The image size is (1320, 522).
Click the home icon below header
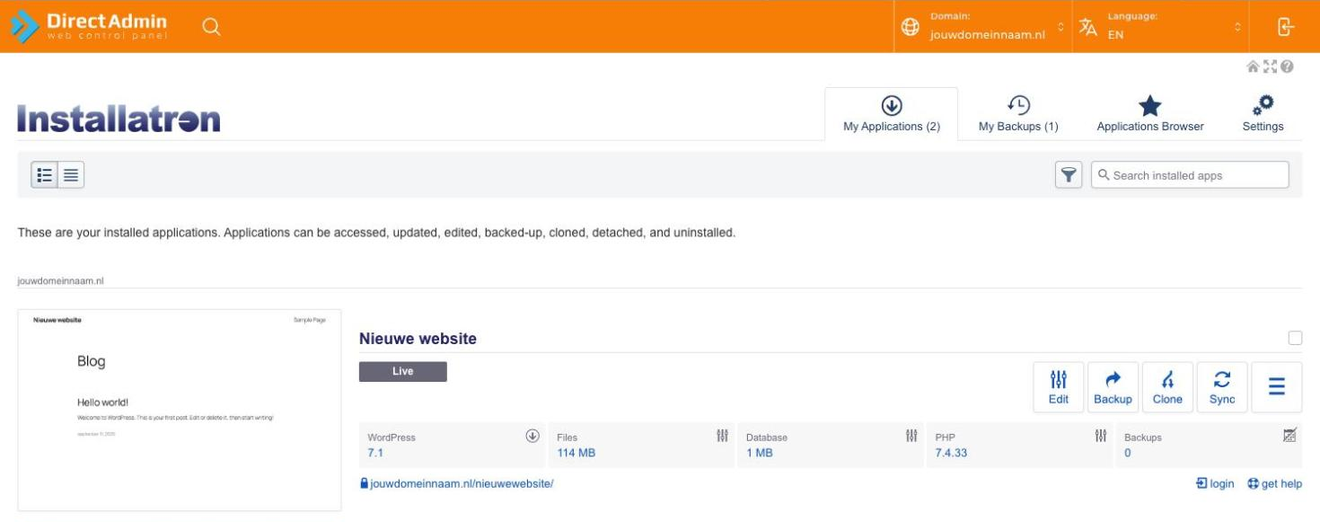tap(1253, 67)
